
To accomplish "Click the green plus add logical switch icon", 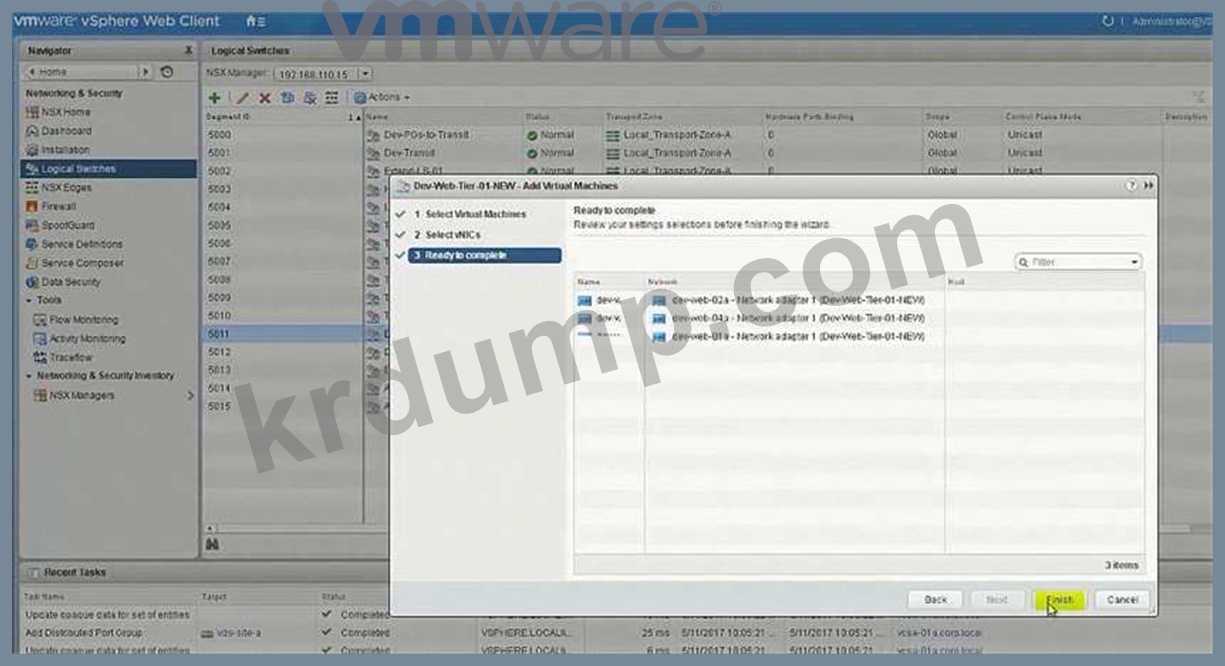I will [214, 97].
